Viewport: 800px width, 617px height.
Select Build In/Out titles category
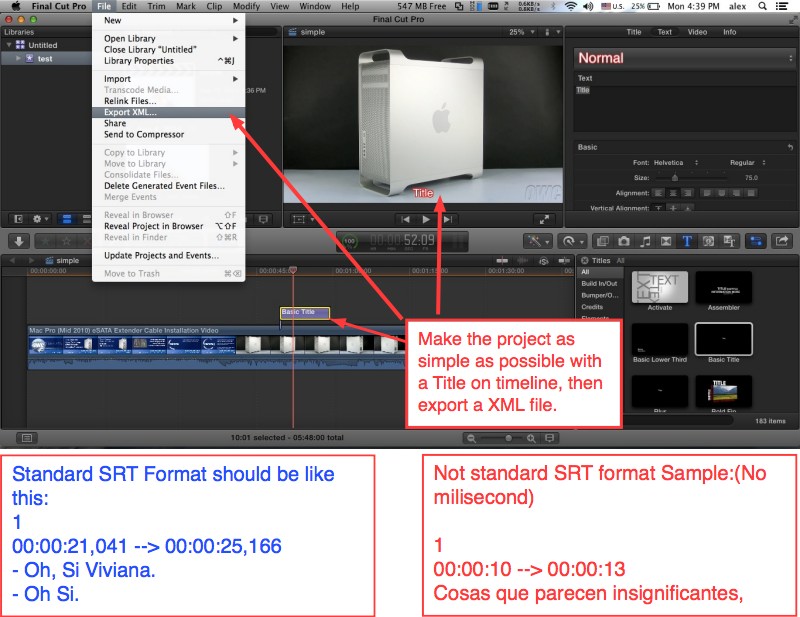point(599,284)
